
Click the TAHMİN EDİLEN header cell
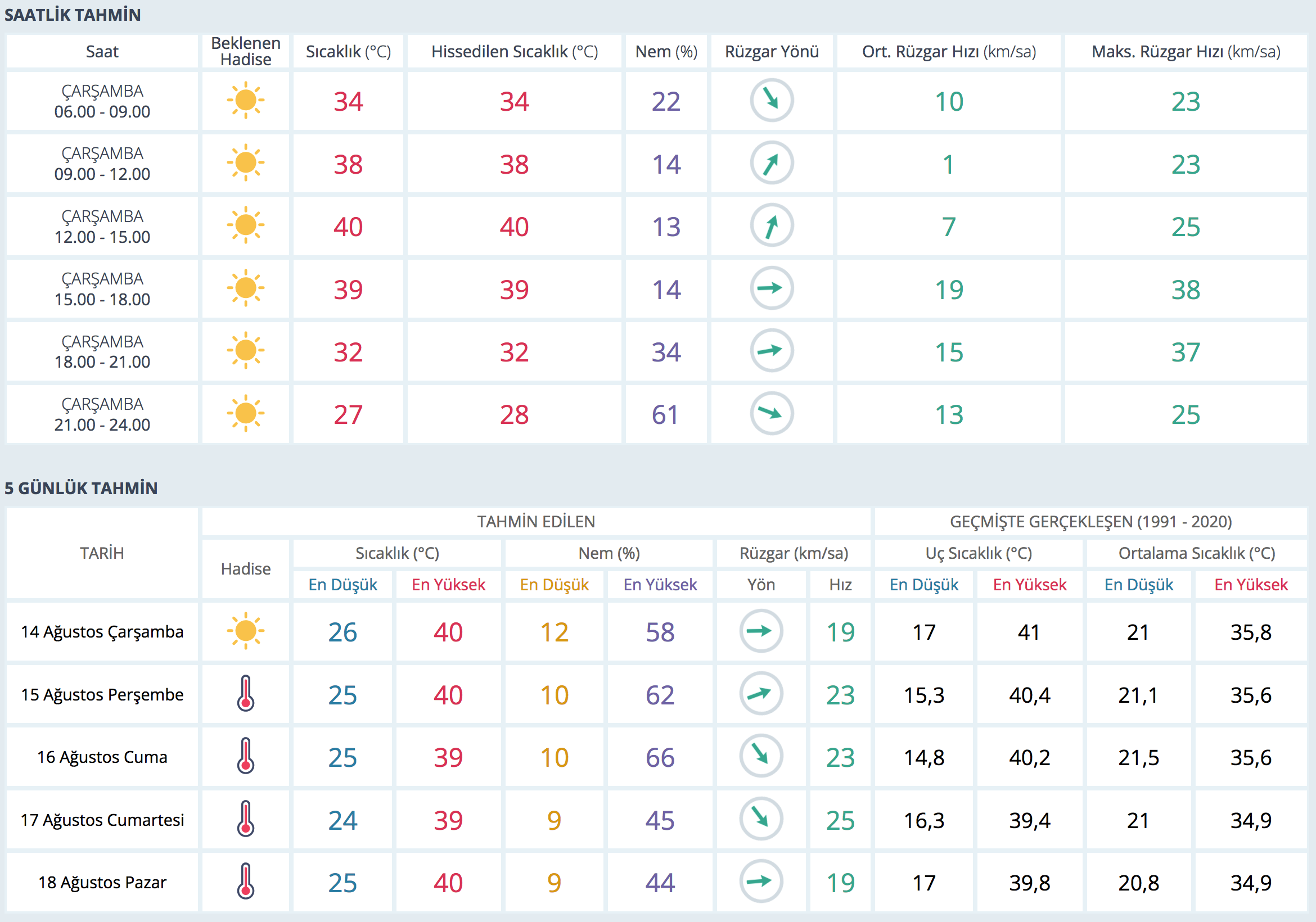pos(536,522)
